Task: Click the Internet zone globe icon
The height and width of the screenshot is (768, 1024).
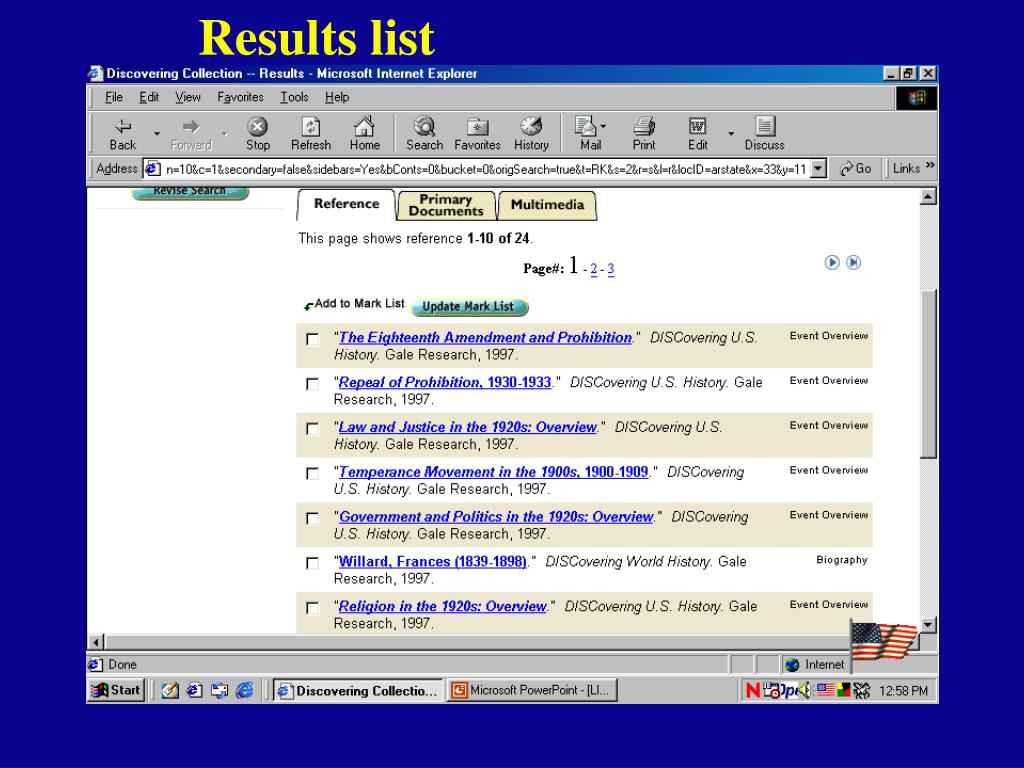Action: tap(792, 665)
